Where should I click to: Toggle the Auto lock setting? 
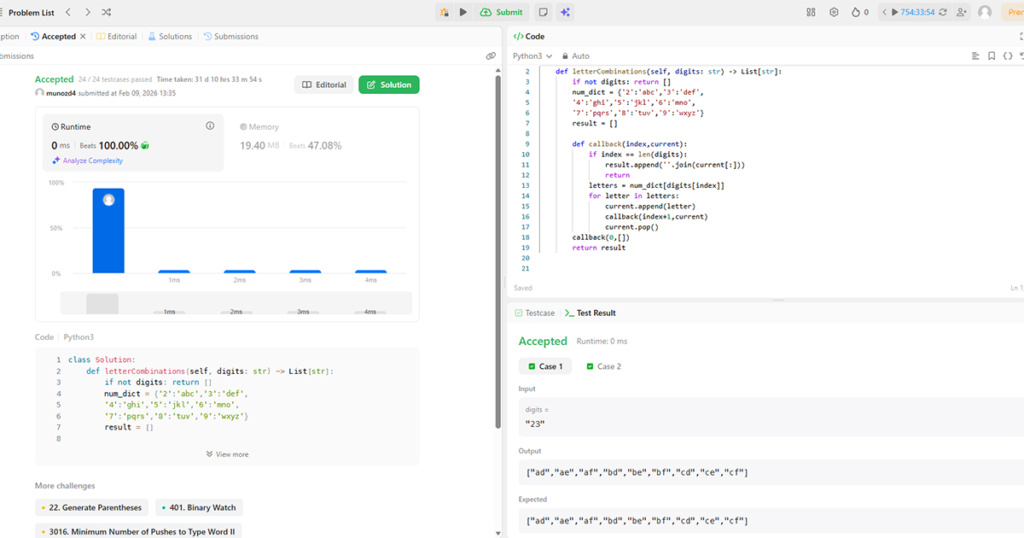point(576,56)
